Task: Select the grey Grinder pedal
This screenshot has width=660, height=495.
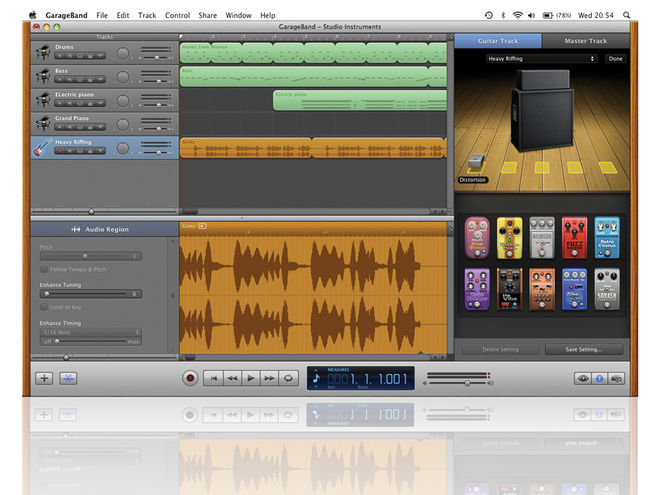Action: tap(542, 237)
